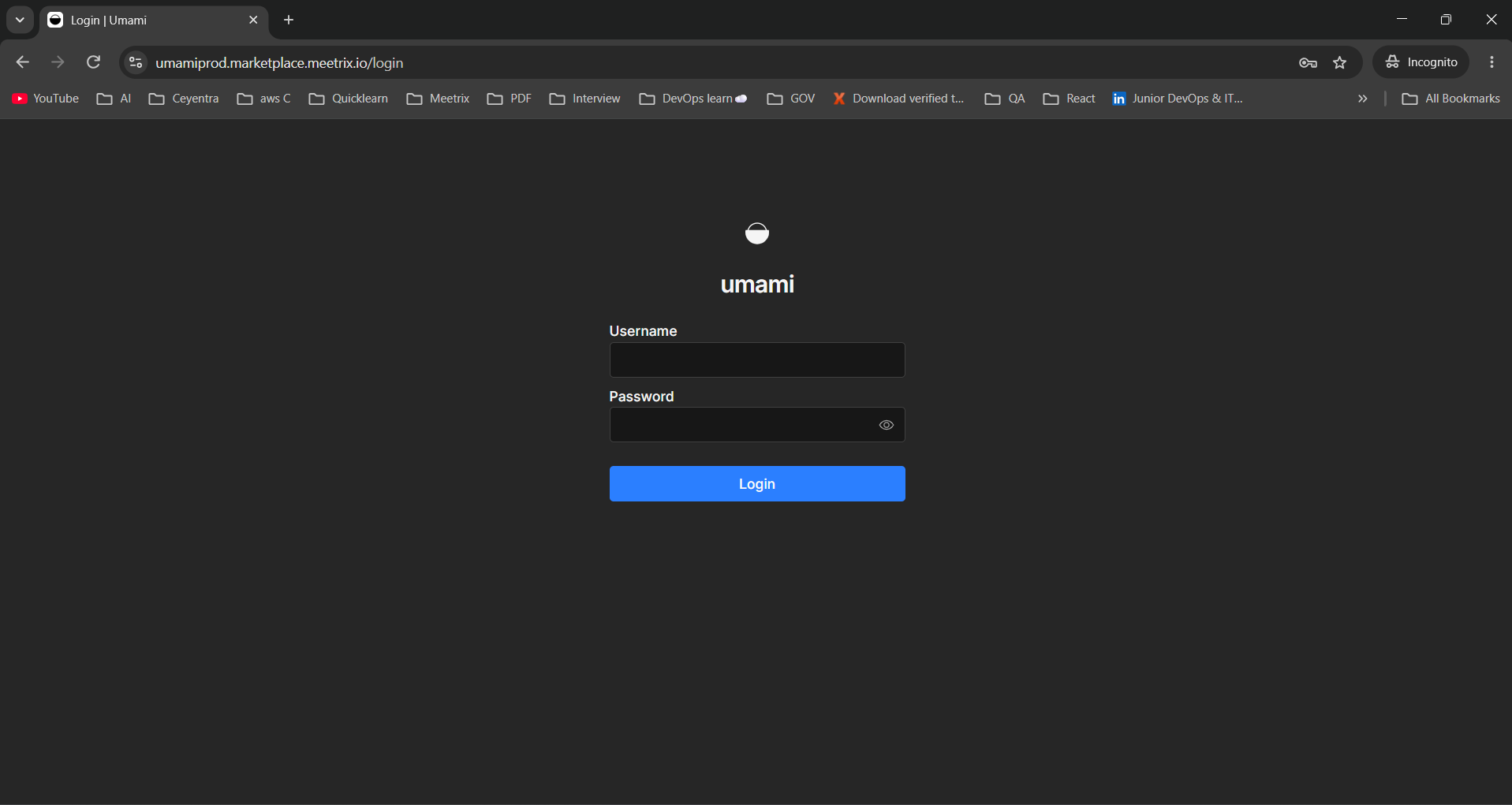Open the Chrome three-dot menu

pyautogui.click(x=1491, y=62)
